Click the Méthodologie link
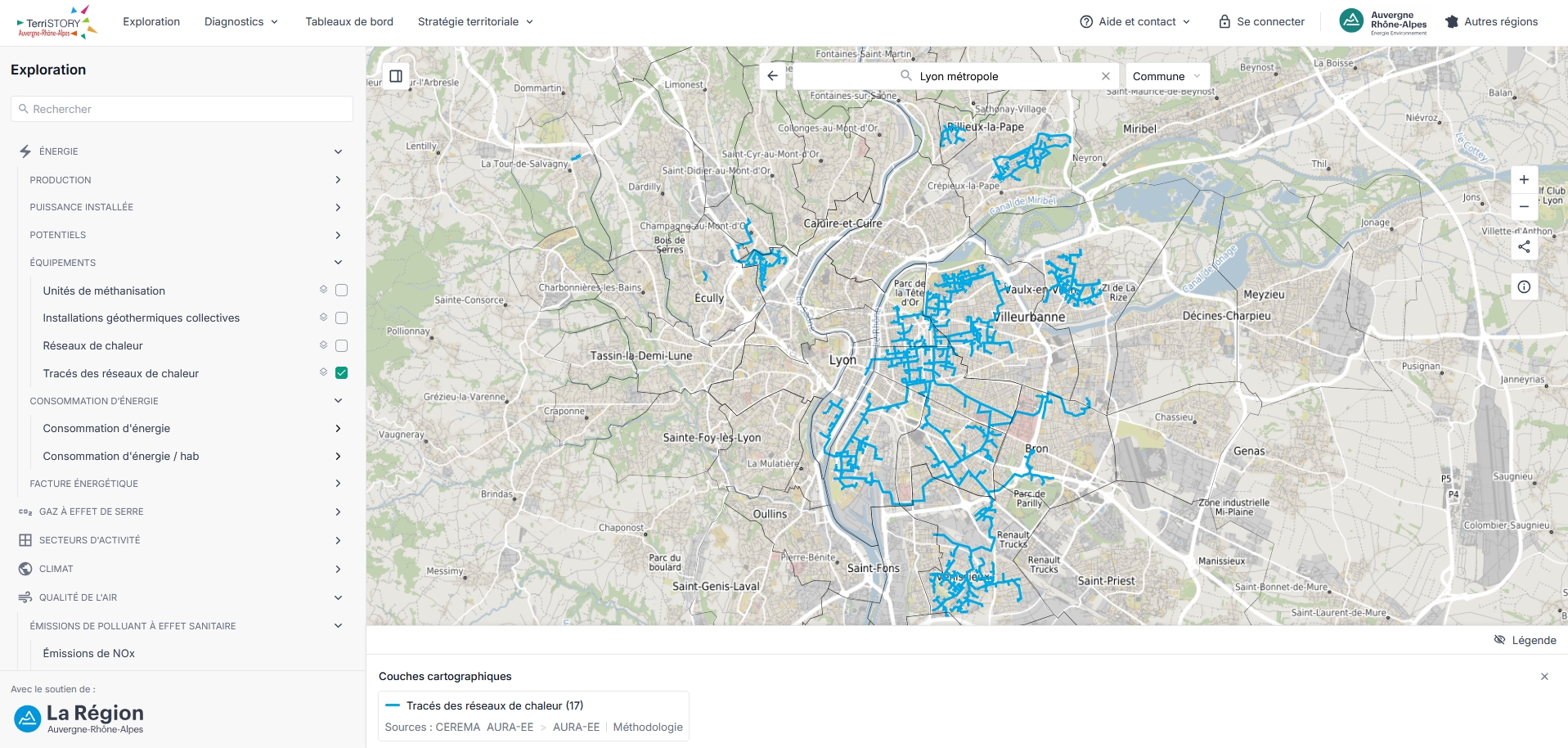The width and height of the screenshot is (1568, 748). pyautogui.click(x=648, y=727)
